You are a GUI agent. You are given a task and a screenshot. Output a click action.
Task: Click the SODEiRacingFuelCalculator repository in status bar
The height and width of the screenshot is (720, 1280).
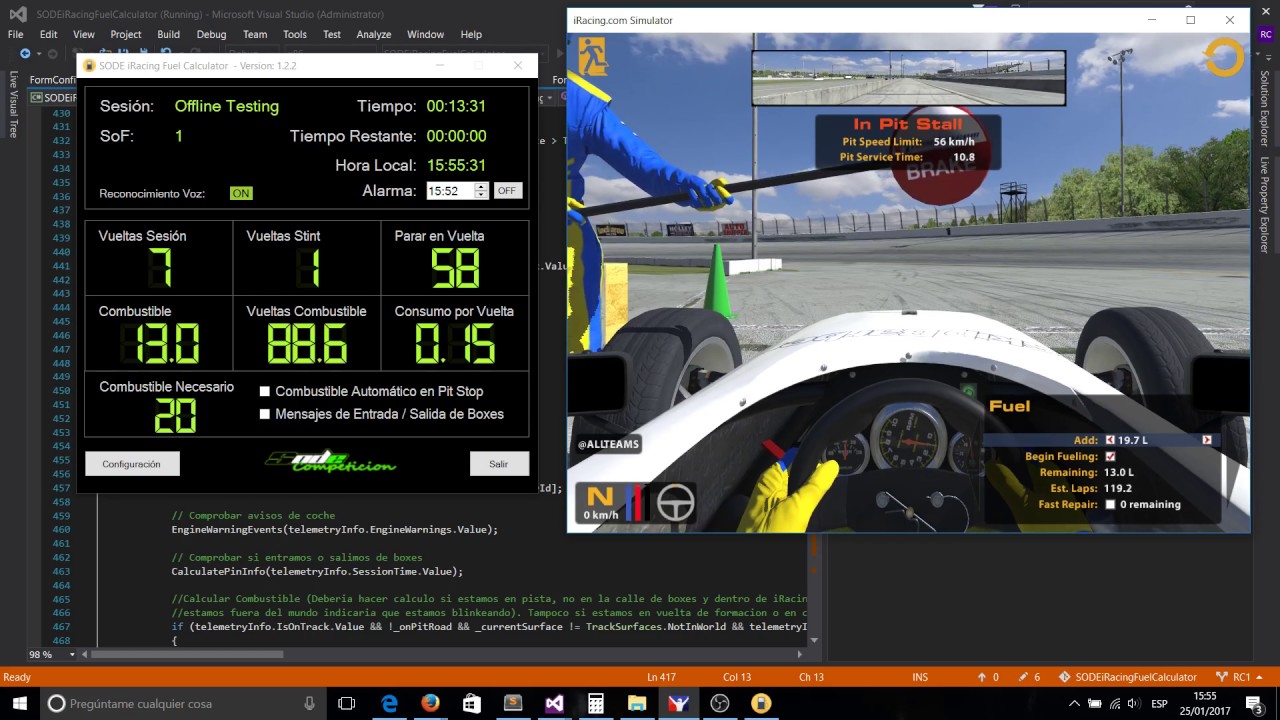click(x=1128, y=677)
